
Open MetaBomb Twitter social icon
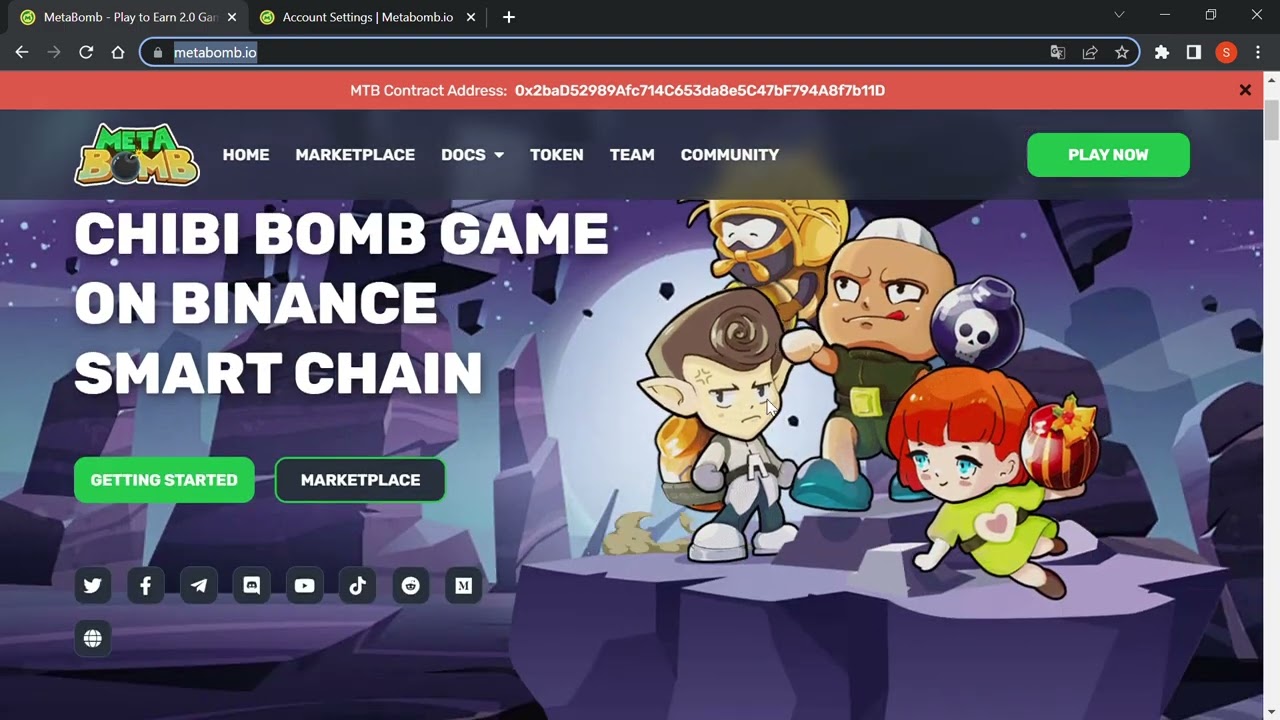point(93,586)
